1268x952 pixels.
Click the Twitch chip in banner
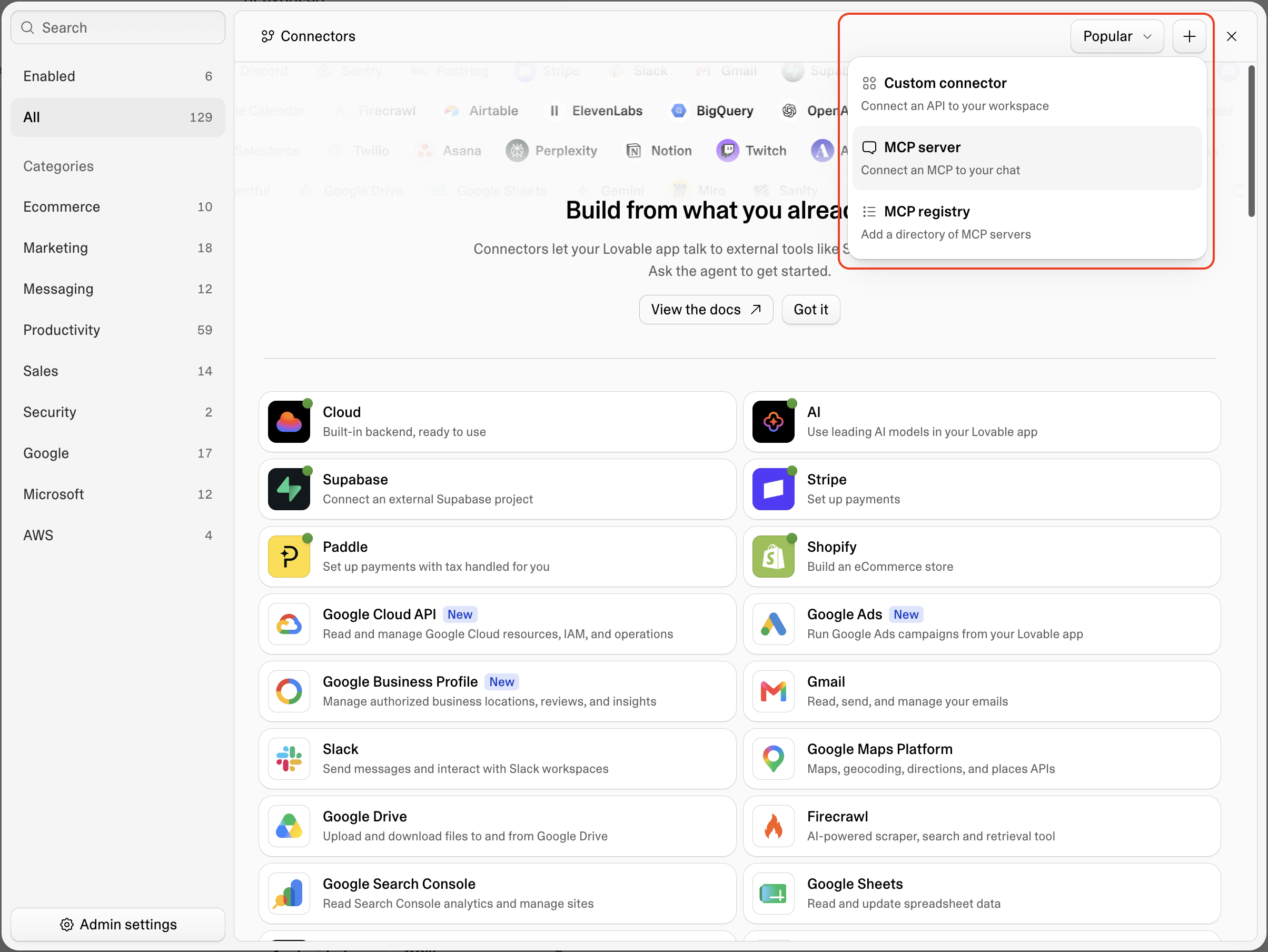(751, 151)
